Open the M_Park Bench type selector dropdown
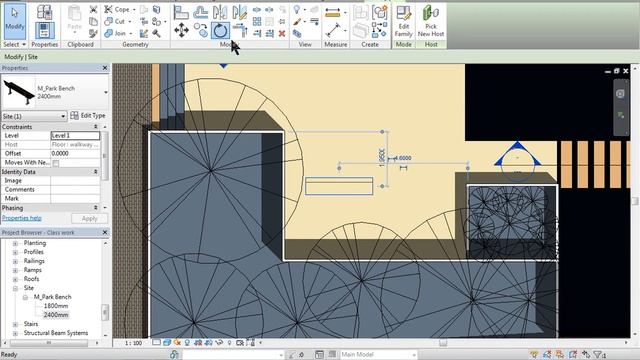 click(x=106, y=92)
